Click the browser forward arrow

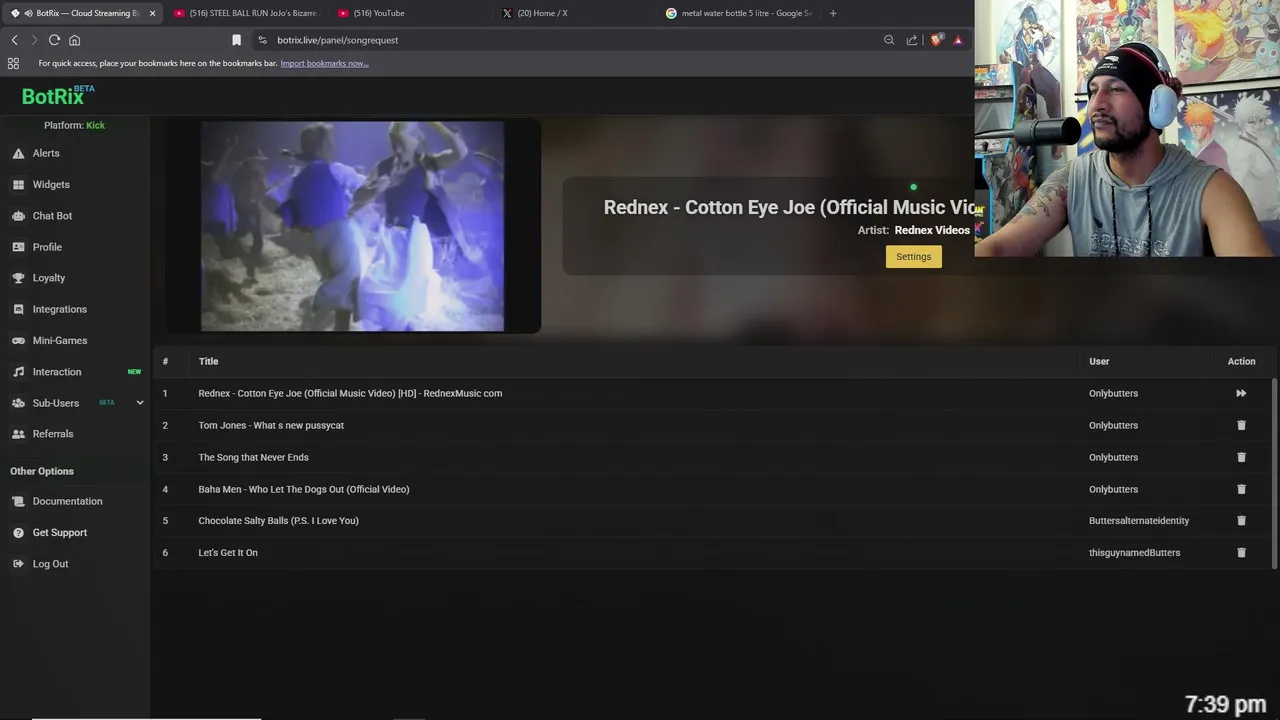click(x=34, y=40)
